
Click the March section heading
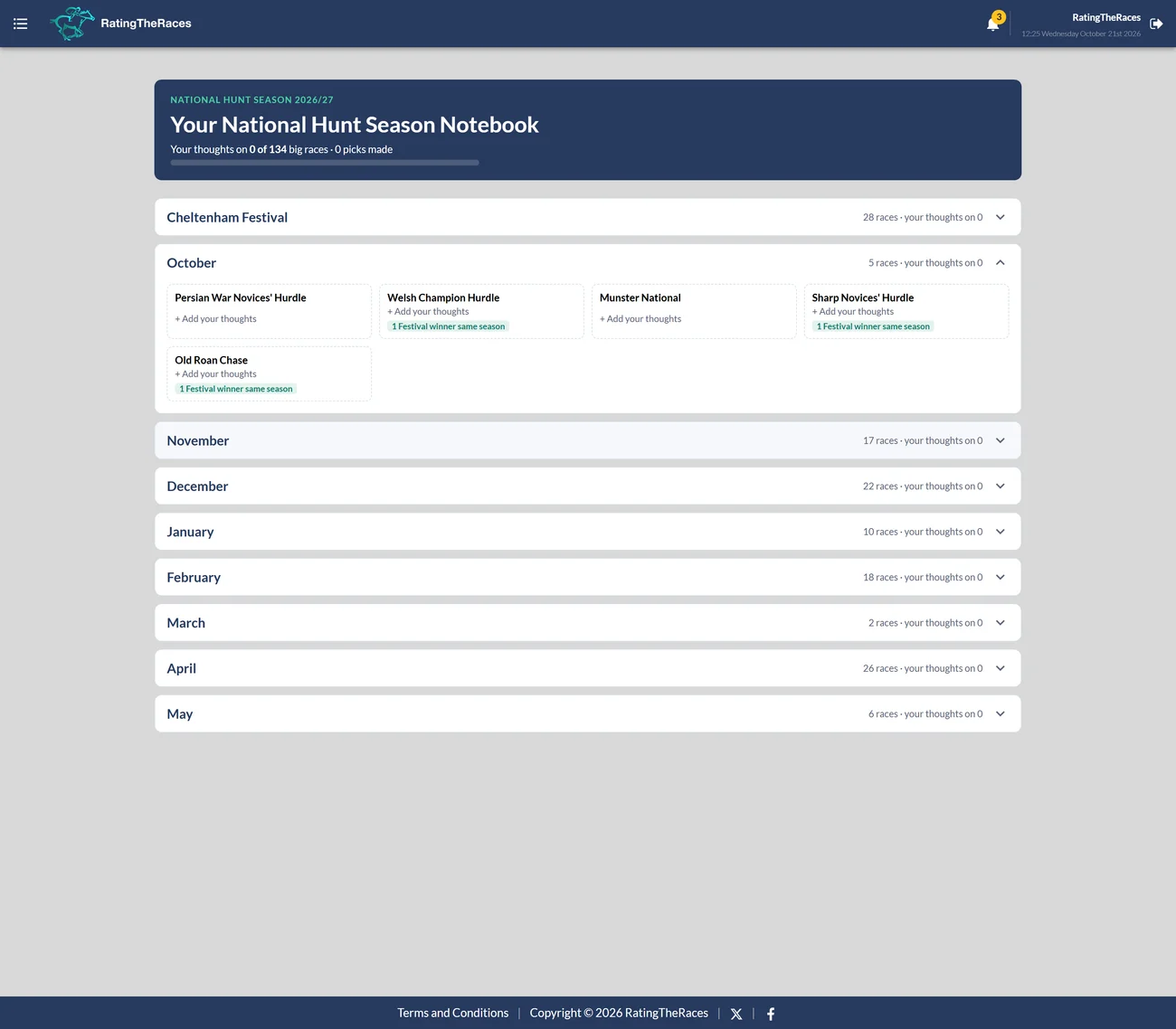point(186,623)
